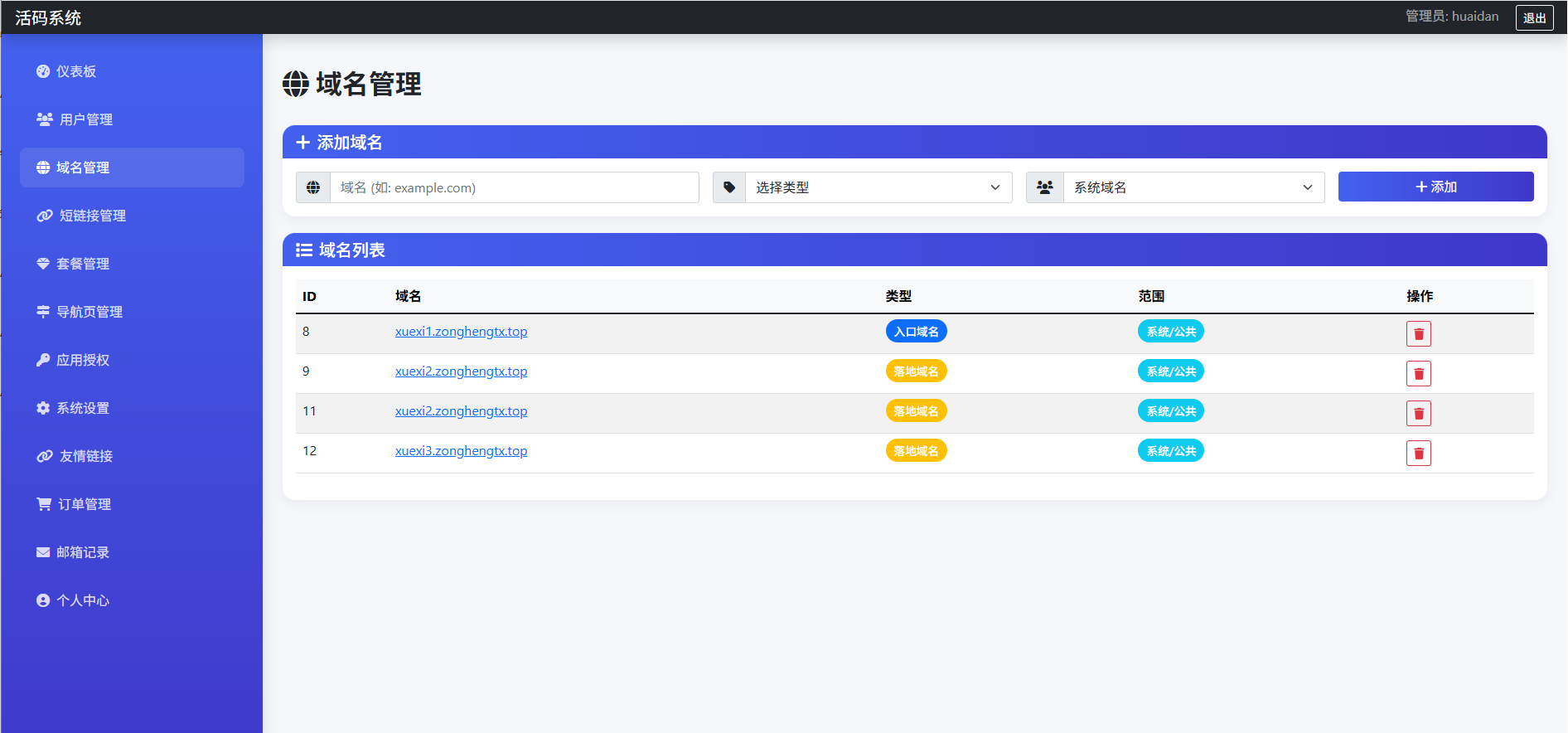Go to 用户管理 in the sidebar
The width and height of the screenshot is (1568, 733).
click(x=86, y=119)
